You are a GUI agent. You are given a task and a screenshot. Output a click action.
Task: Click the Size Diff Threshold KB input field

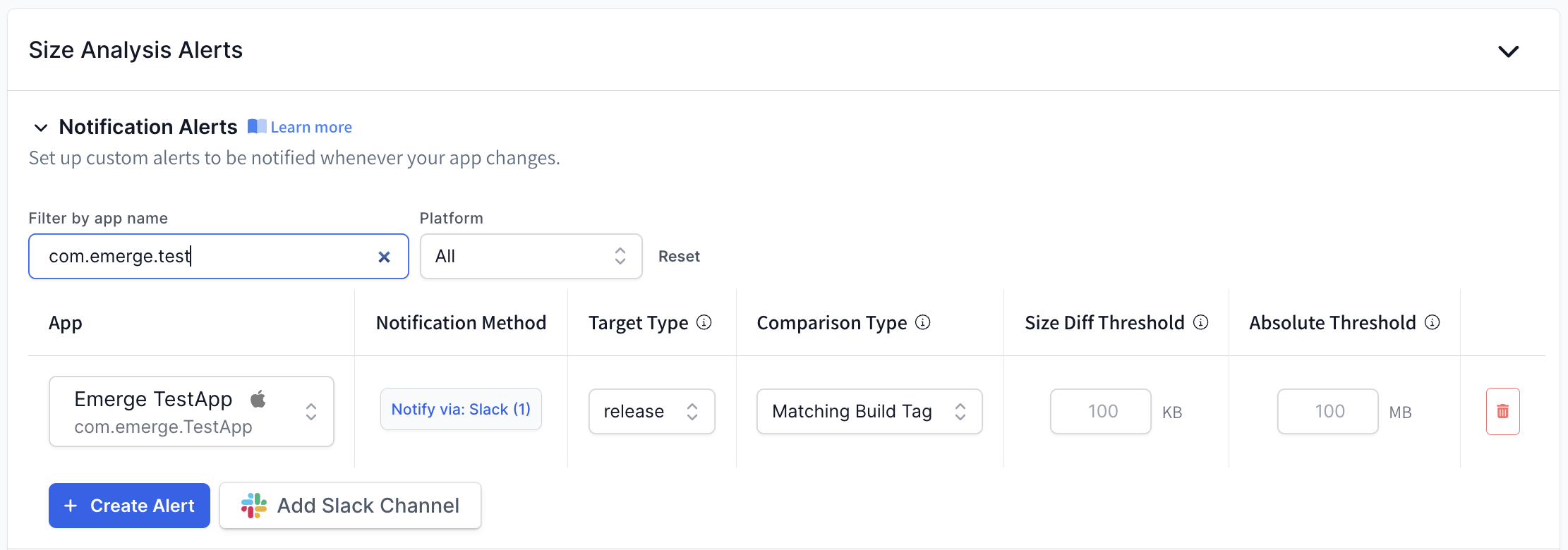1100,412
